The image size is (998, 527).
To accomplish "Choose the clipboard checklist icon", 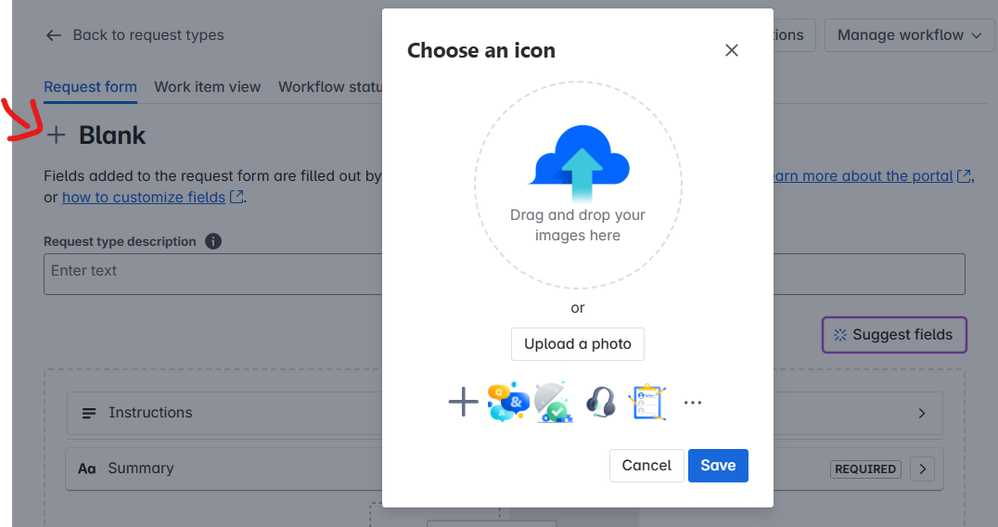I will (x=647, y=402).
